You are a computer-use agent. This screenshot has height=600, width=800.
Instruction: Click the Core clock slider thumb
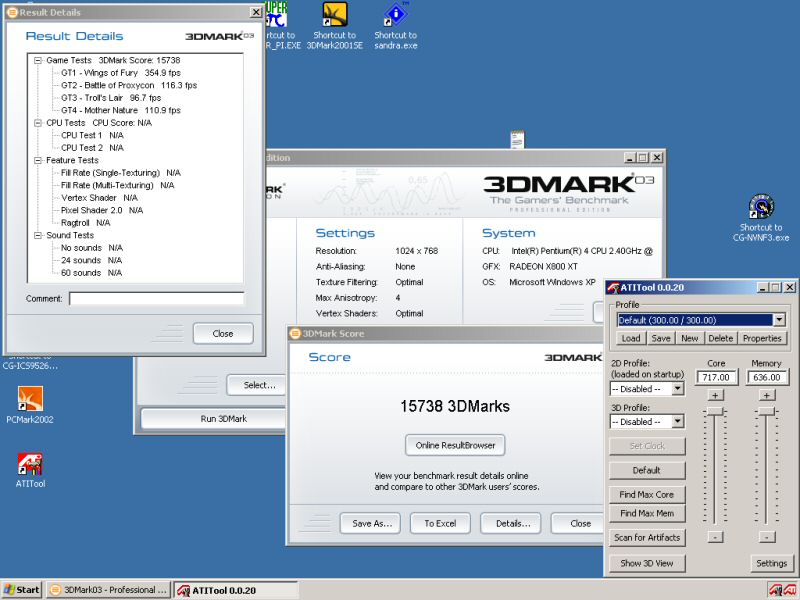[715, 412]
